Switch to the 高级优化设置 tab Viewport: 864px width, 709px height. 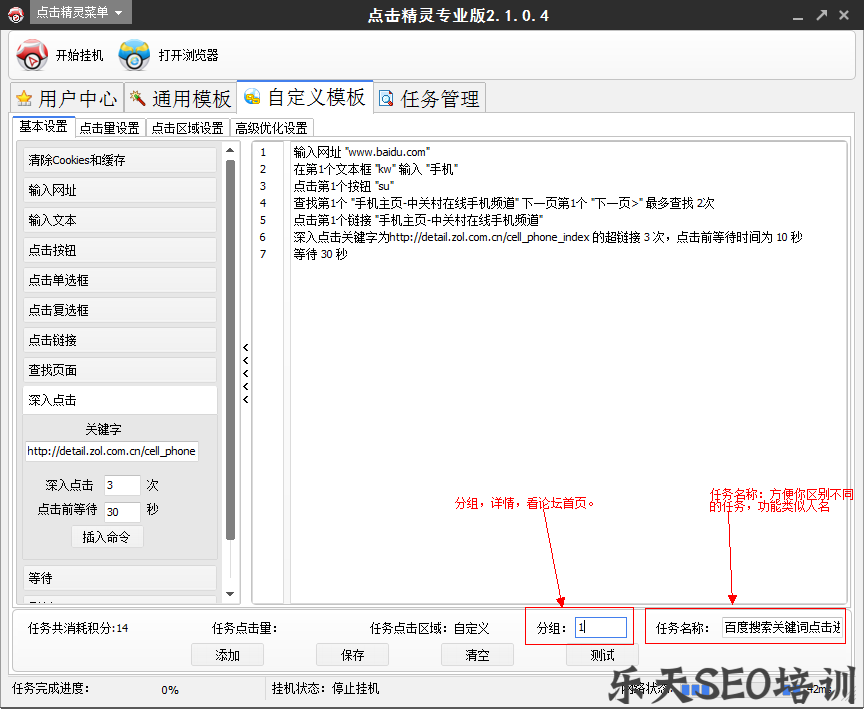(272, 128)
